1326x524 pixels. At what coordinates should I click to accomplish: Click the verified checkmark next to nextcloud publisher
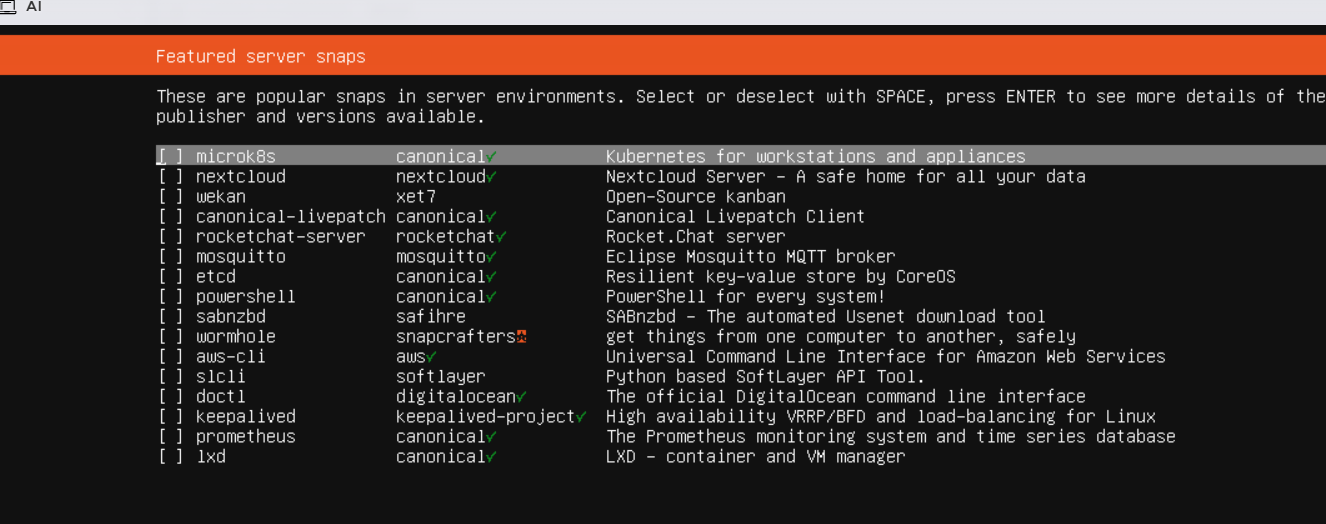(x=492, y=177)
